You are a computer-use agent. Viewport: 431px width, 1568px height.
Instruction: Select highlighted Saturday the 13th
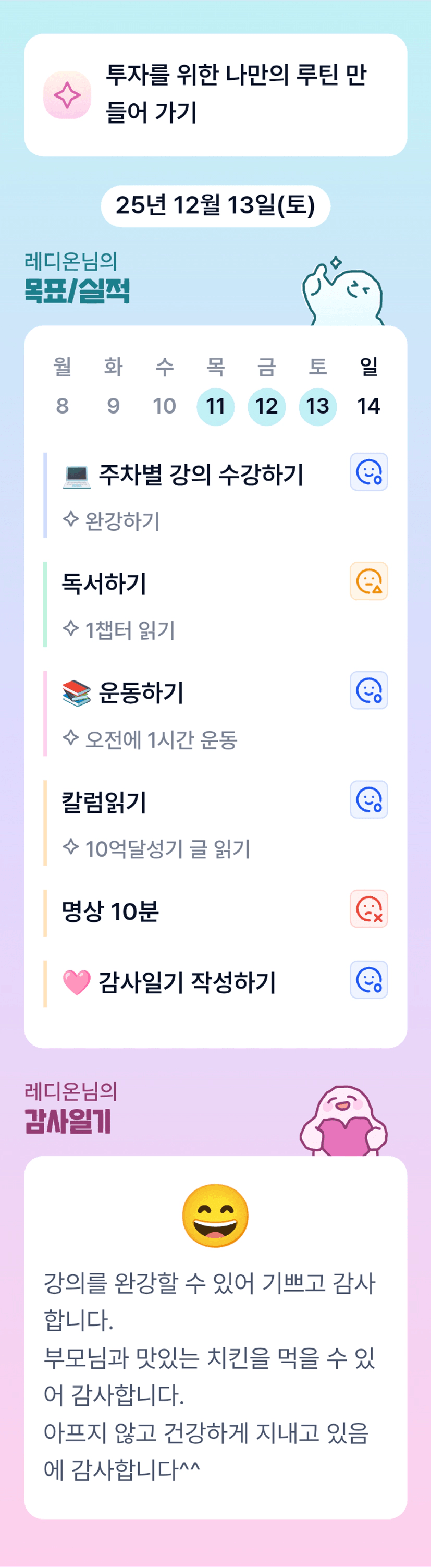[x=318, y=406]
